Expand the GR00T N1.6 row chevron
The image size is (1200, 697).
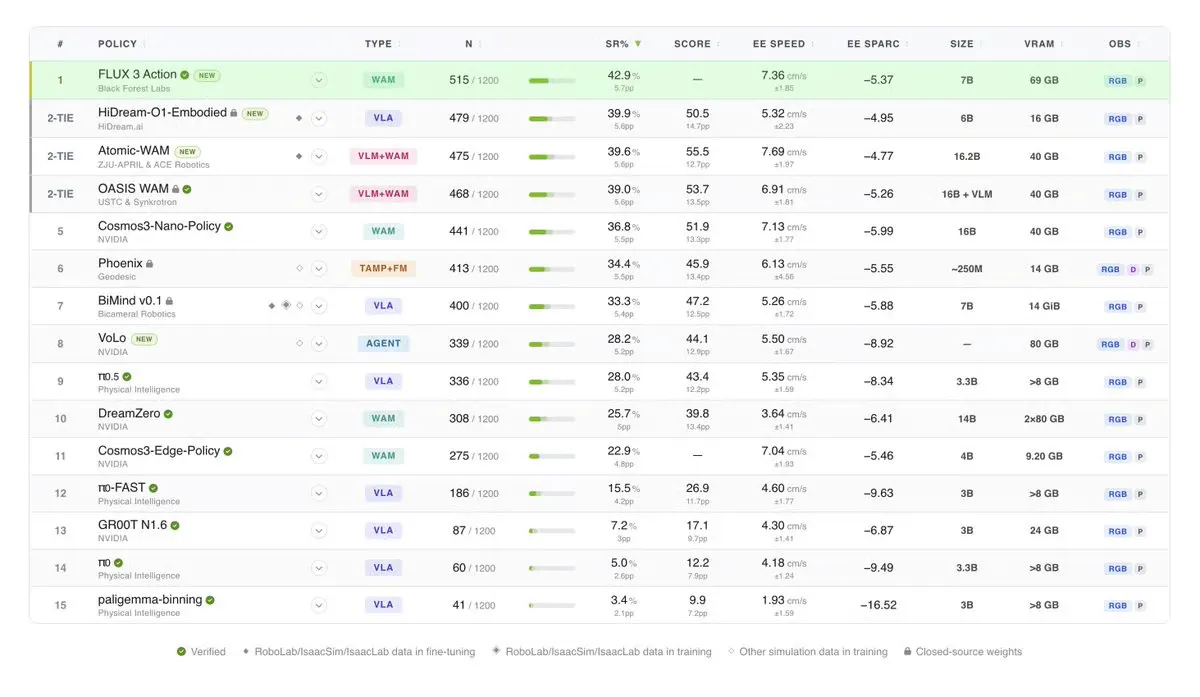tap(319, 530)
